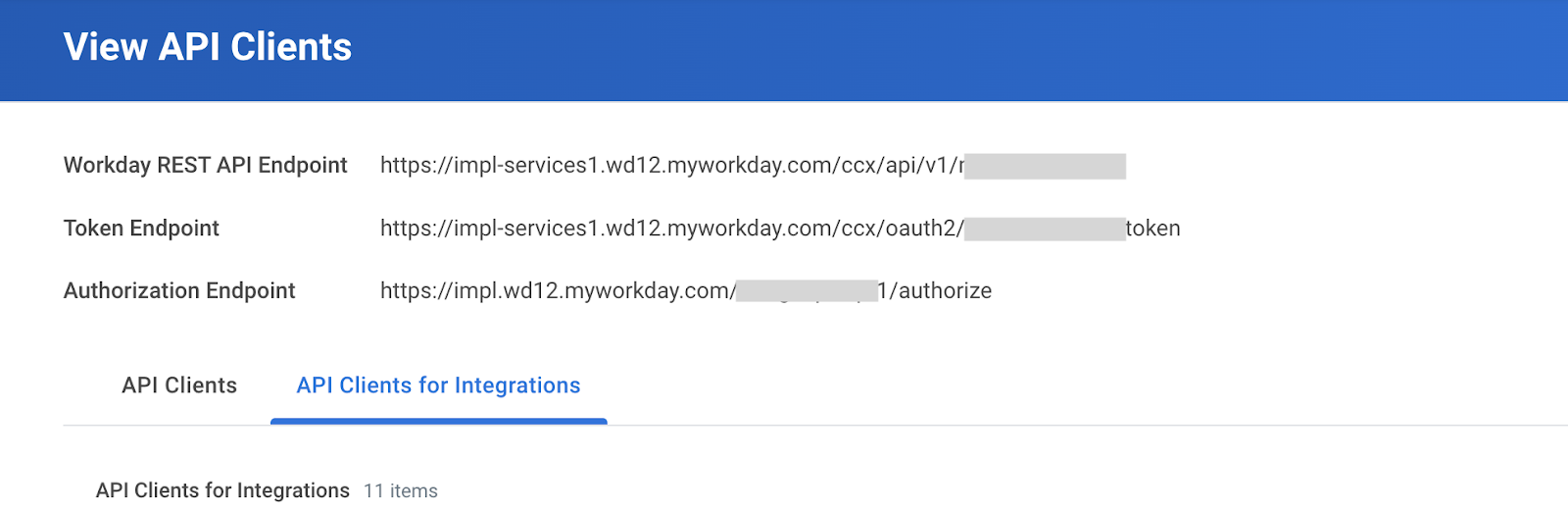Select the API Clients for Integrations tab
1568x512 pixels.
[438, 385]
